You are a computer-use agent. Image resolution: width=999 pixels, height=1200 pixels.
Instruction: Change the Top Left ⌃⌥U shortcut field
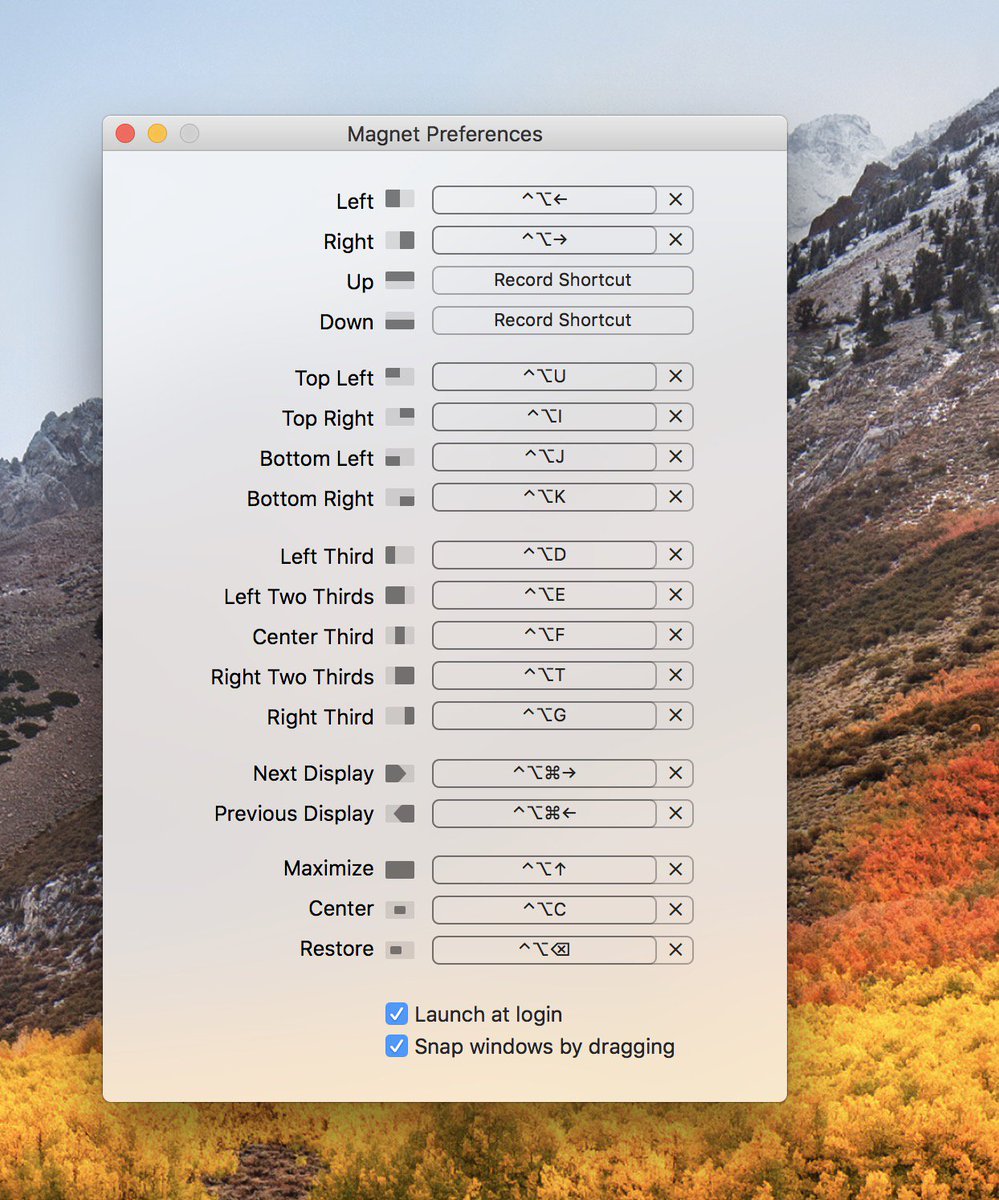(x=545, y=376)
